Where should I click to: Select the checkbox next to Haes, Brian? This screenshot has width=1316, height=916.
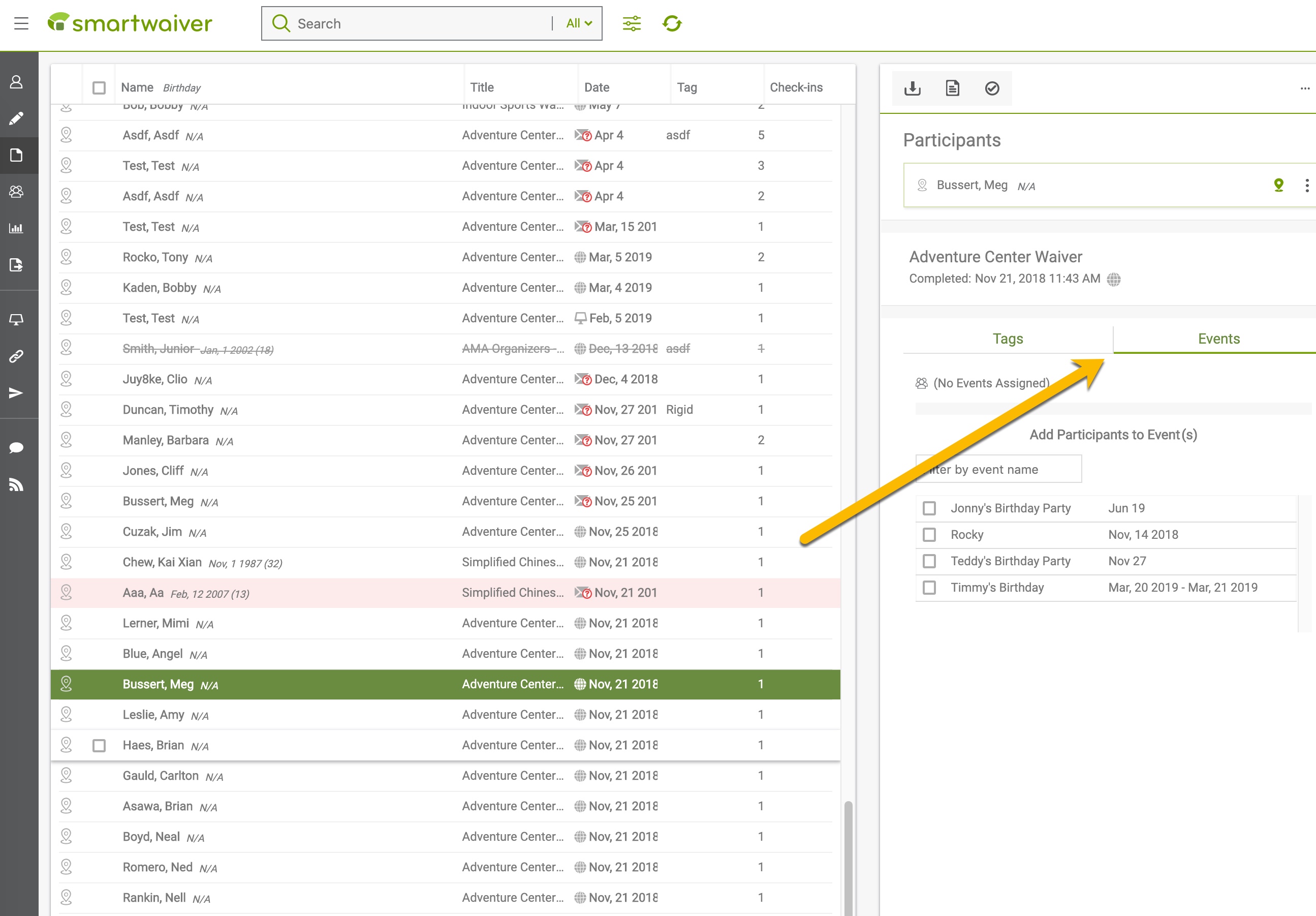[x=99, y=746]
